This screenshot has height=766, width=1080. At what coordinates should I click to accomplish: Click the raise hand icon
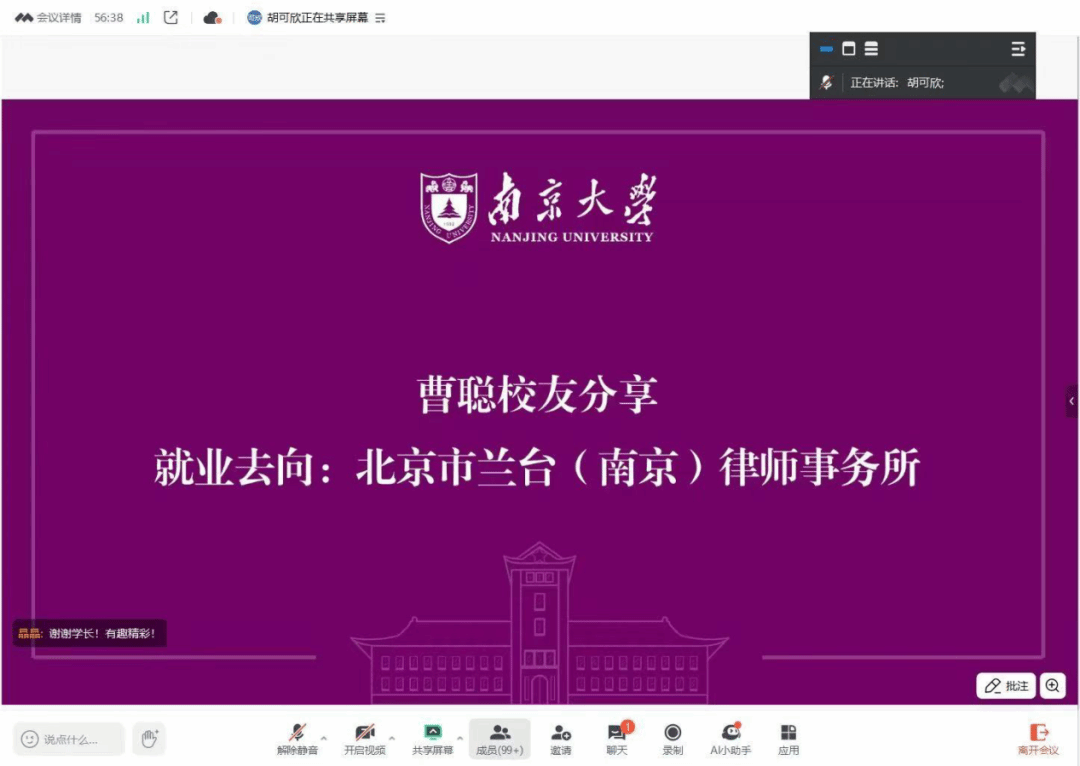[149, 739]
